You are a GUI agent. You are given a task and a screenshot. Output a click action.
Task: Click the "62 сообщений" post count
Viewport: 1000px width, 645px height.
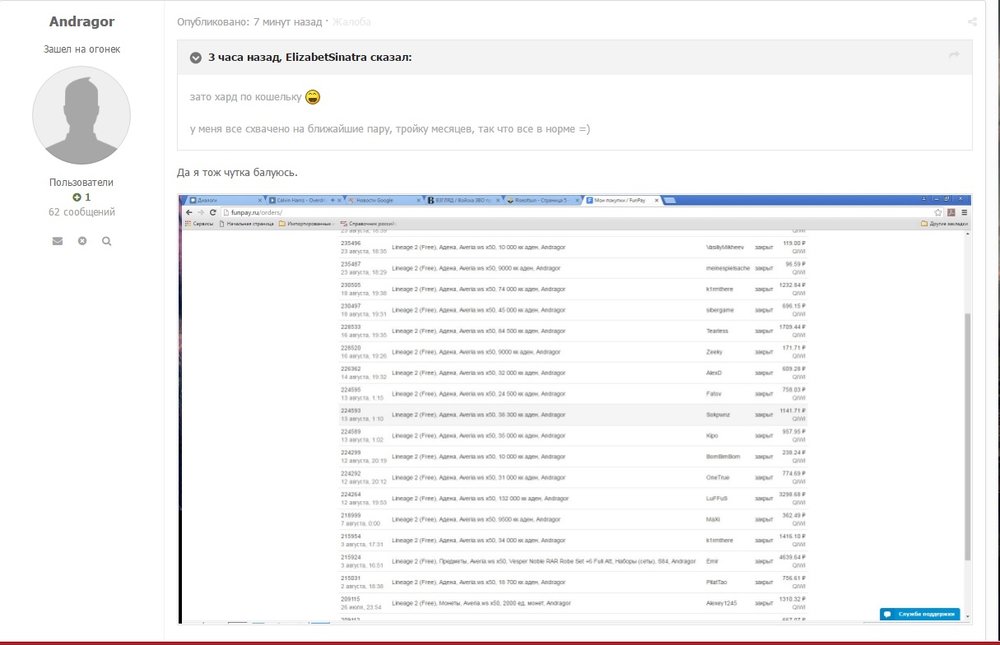(82, 212)
